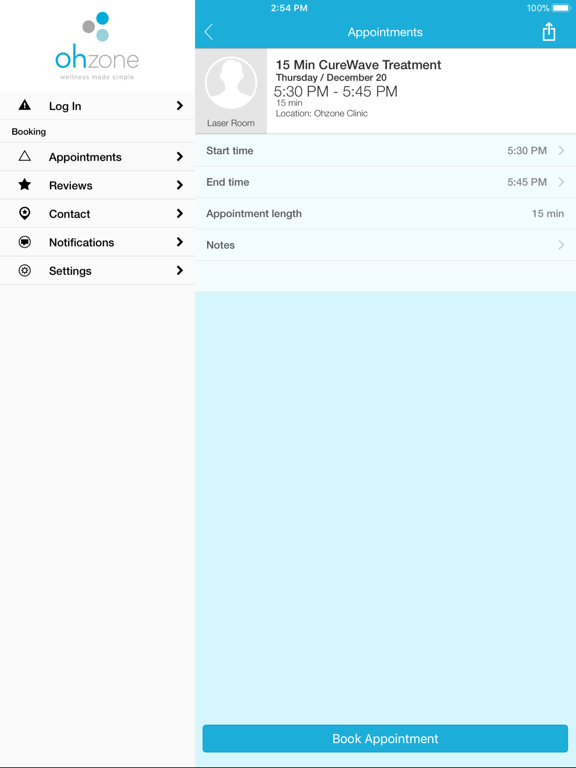Viewport: 576px width, 768px height.
Task: Expand the Appointments sidebar chevron
Action: point(180,156)
